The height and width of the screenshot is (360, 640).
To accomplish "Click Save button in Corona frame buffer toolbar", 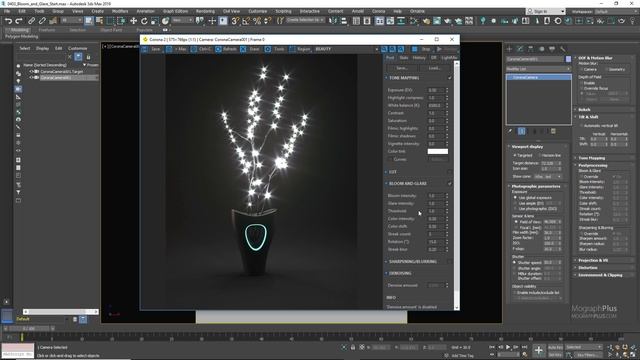I will (152, 49).
